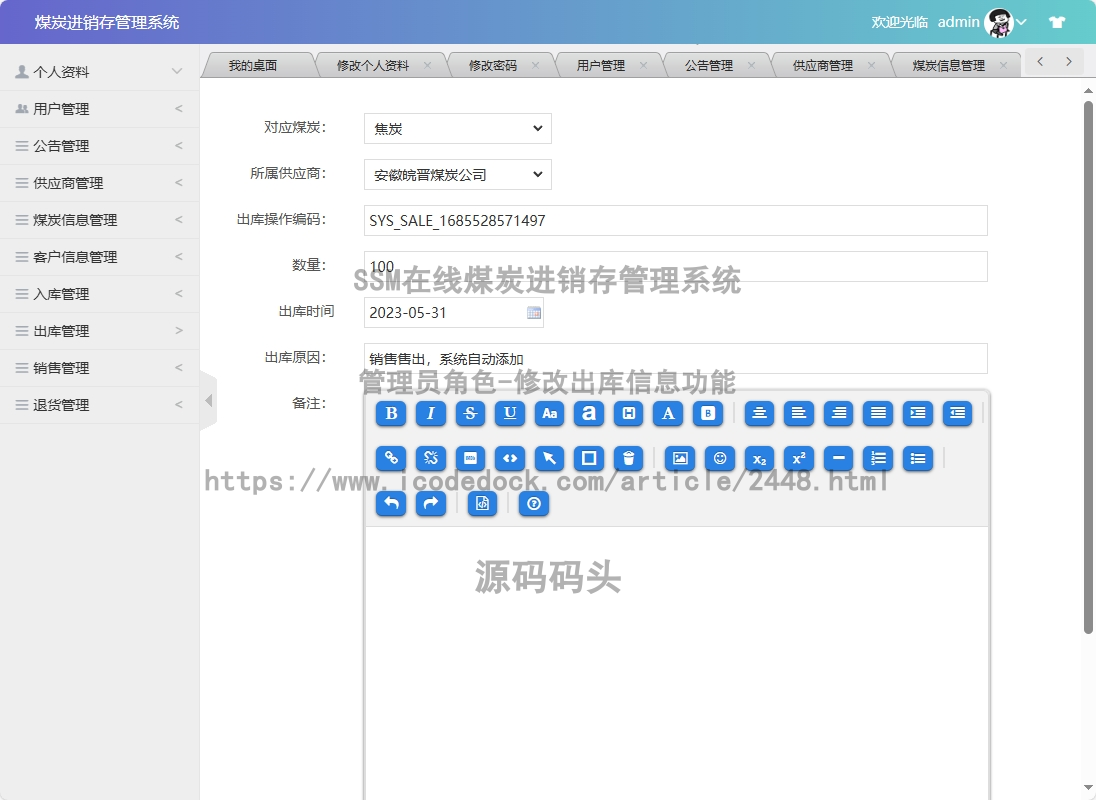Expand 煤炭信息管理 sidebar menu
Image resolution: width=1096 pixels, height=800 pixels.
pyautogui.click(x=99, y=220)
